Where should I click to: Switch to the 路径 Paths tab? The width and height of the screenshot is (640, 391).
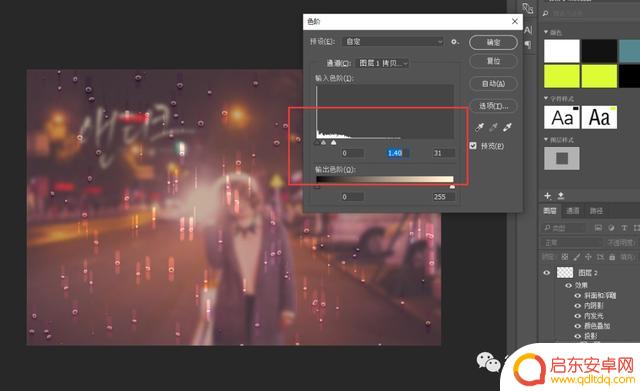[596, 211]
